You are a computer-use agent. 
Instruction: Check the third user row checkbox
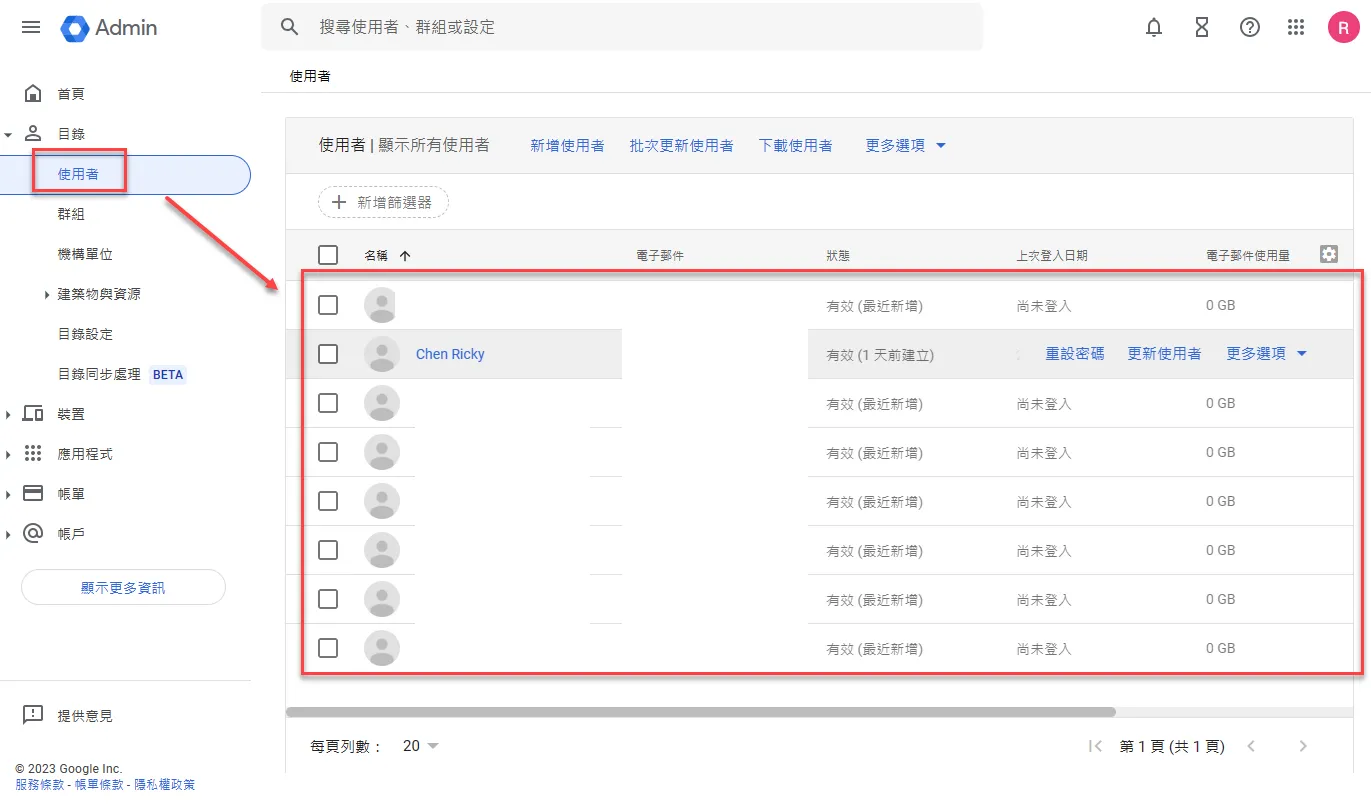(328, 403)
